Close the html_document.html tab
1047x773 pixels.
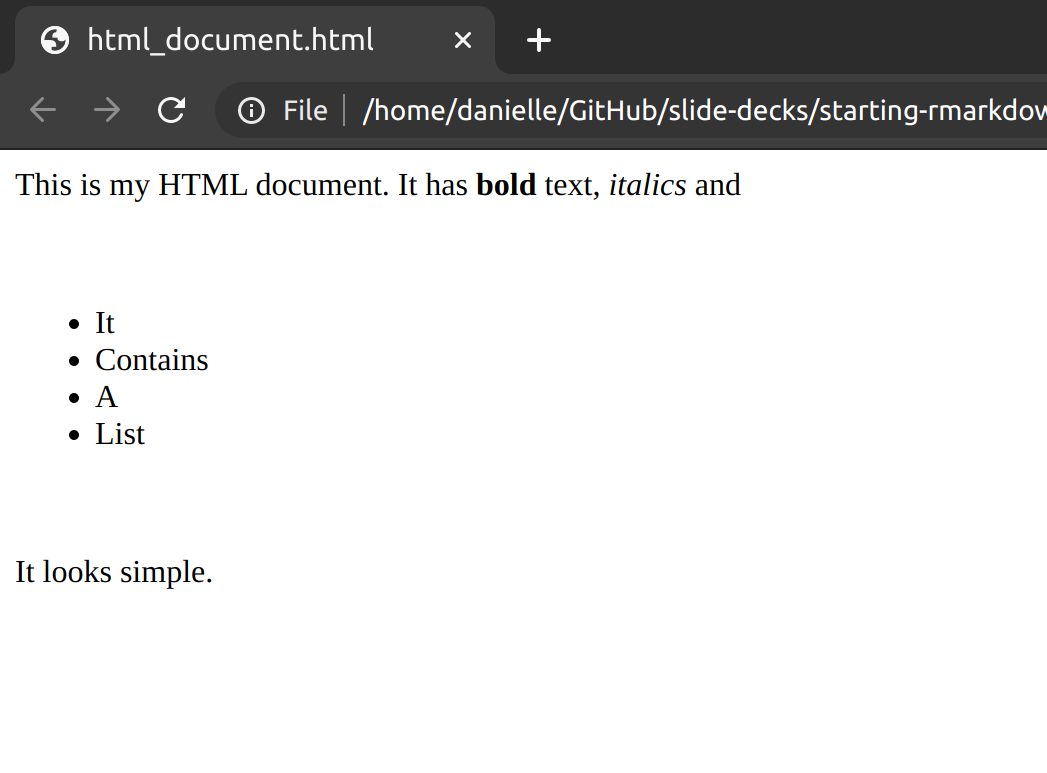(462, 40)
